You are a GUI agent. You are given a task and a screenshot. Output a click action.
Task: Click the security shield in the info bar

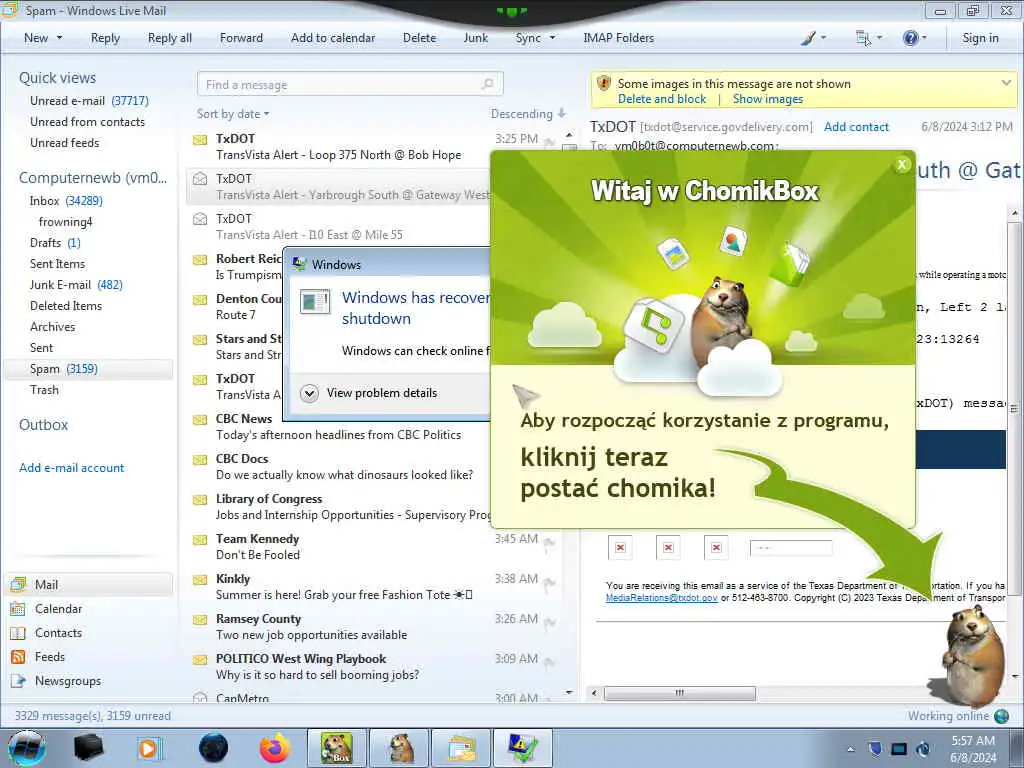click(604, 83)
